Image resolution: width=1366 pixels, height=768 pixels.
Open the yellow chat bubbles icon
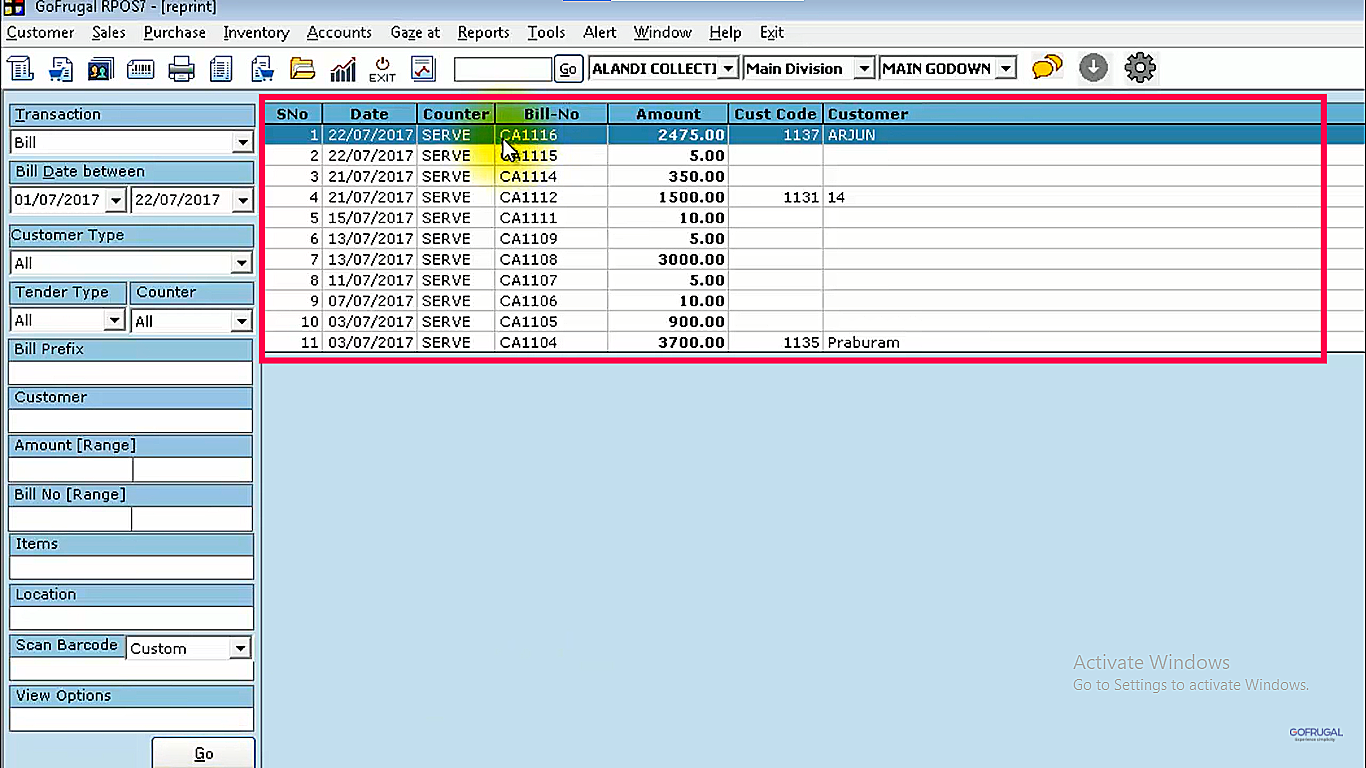point(1047,67)
